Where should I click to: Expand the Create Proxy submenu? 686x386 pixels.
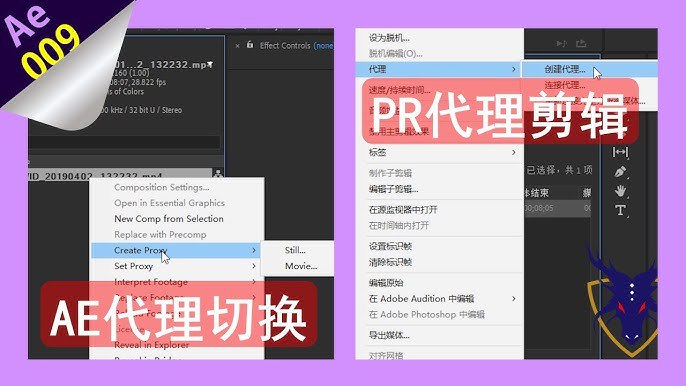(175, 250)
